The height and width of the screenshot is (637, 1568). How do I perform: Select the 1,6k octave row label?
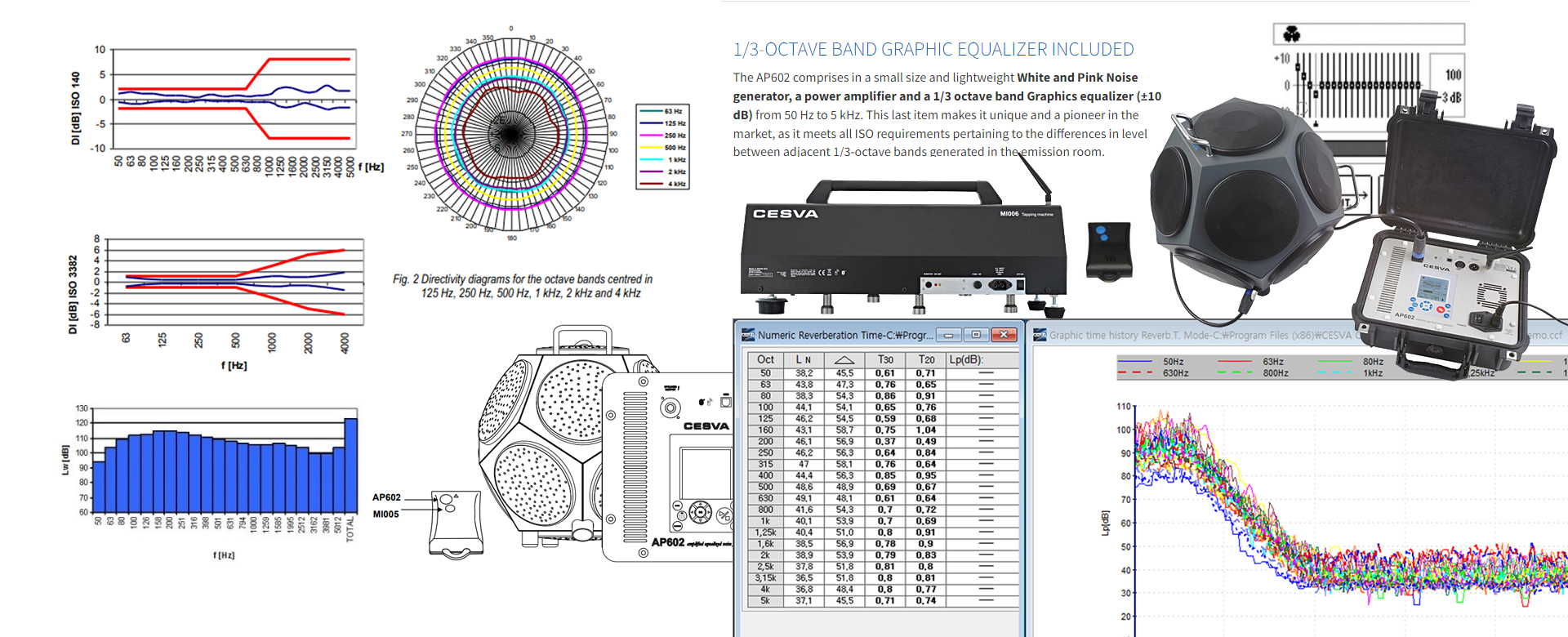point(765,543)
